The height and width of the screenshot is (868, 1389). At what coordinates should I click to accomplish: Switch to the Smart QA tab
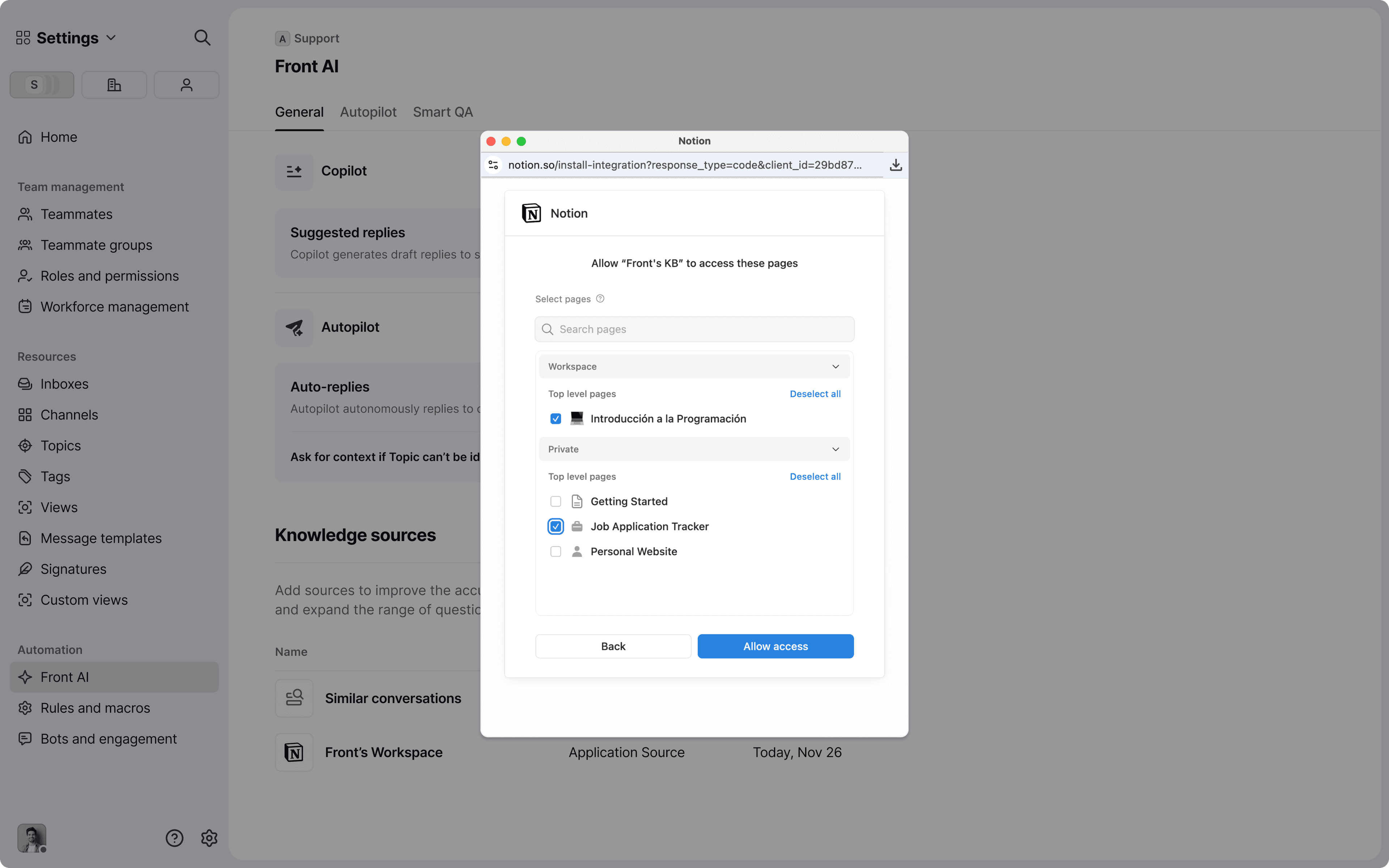442,112
